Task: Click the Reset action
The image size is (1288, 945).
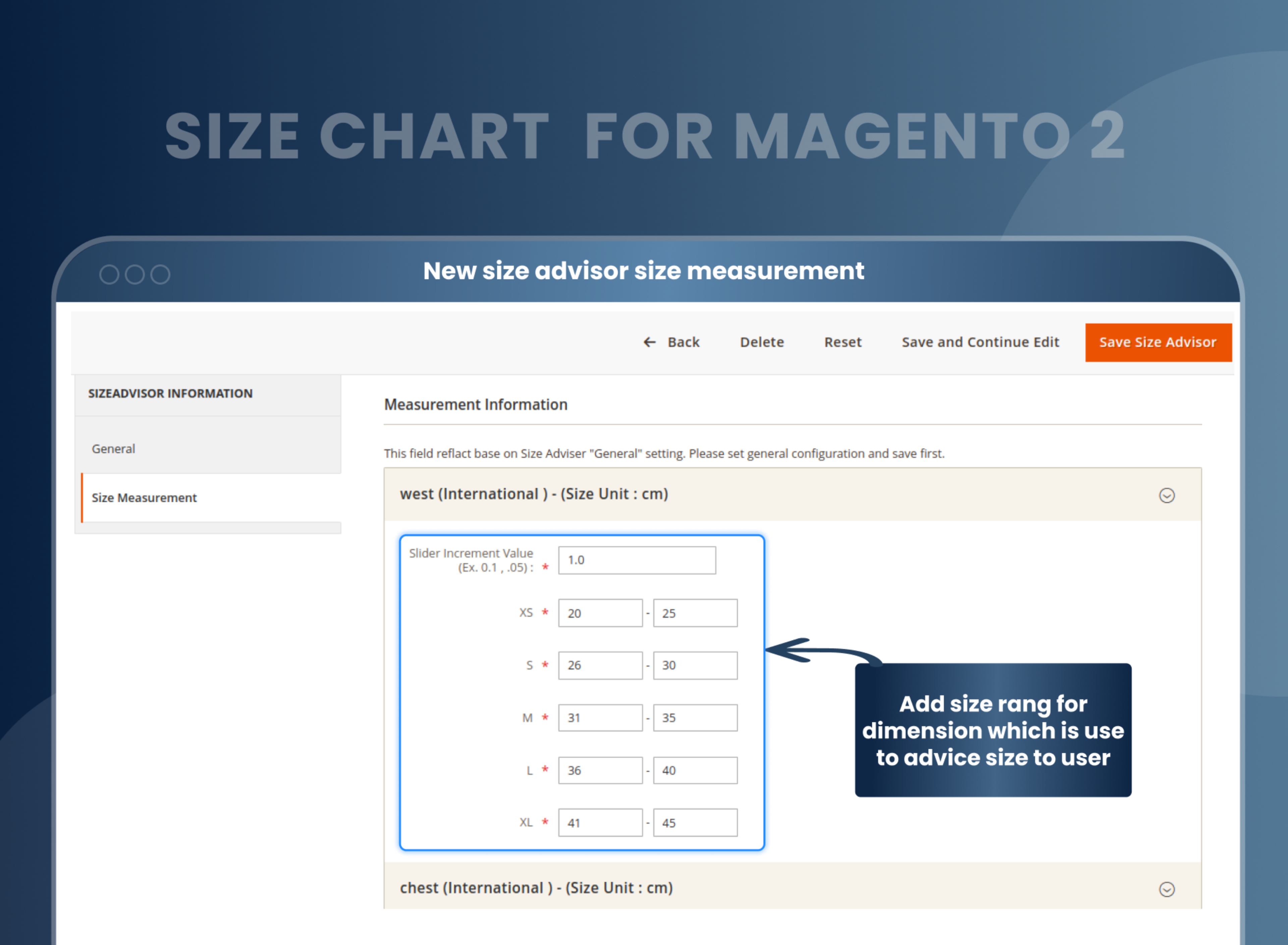Action: (843, 342)
